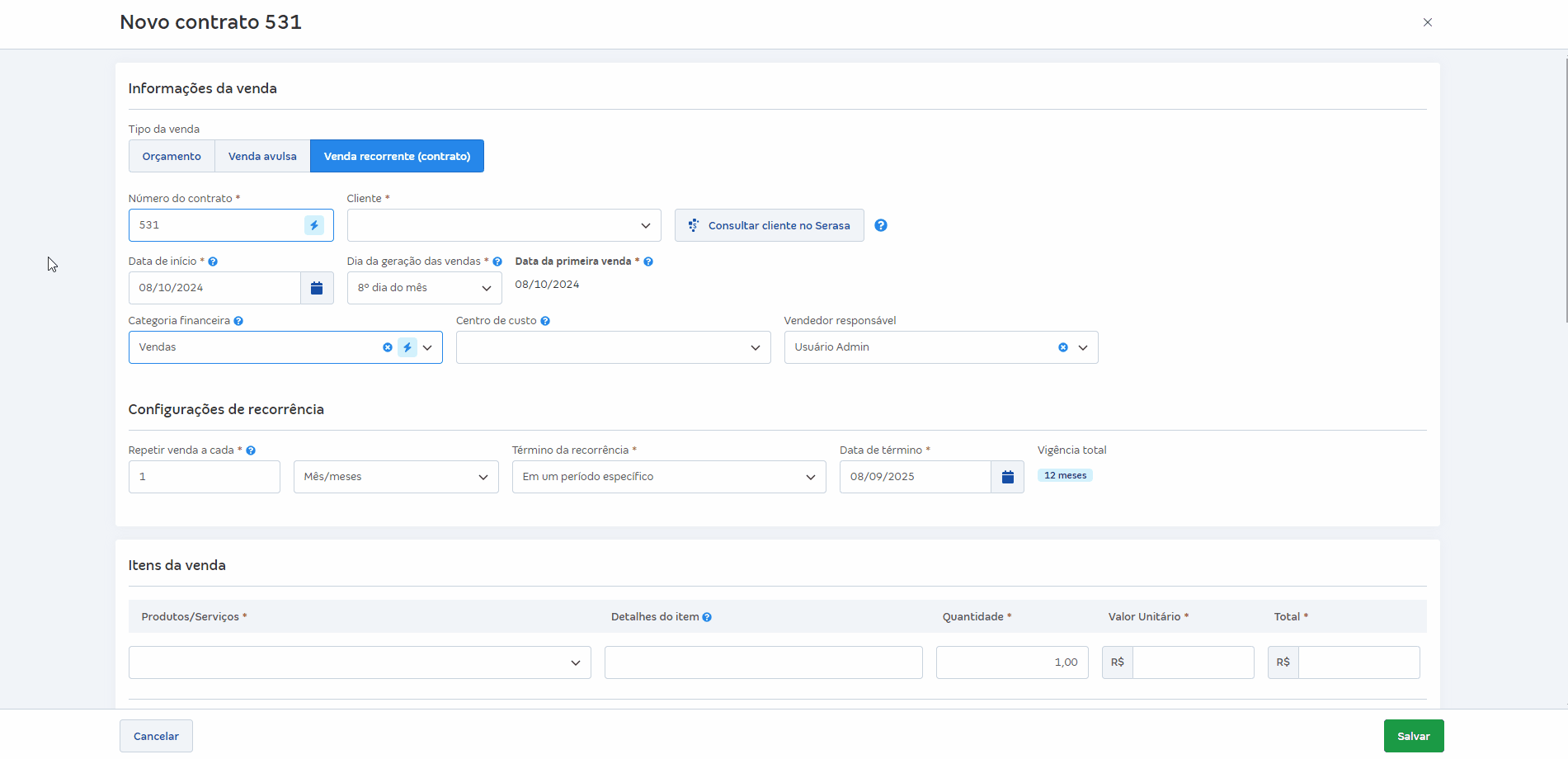Viewport: 1568px width, 759px height.
Task: Clear Usuário Admin from Vendedor responsável
Action: click(1063, 347)
